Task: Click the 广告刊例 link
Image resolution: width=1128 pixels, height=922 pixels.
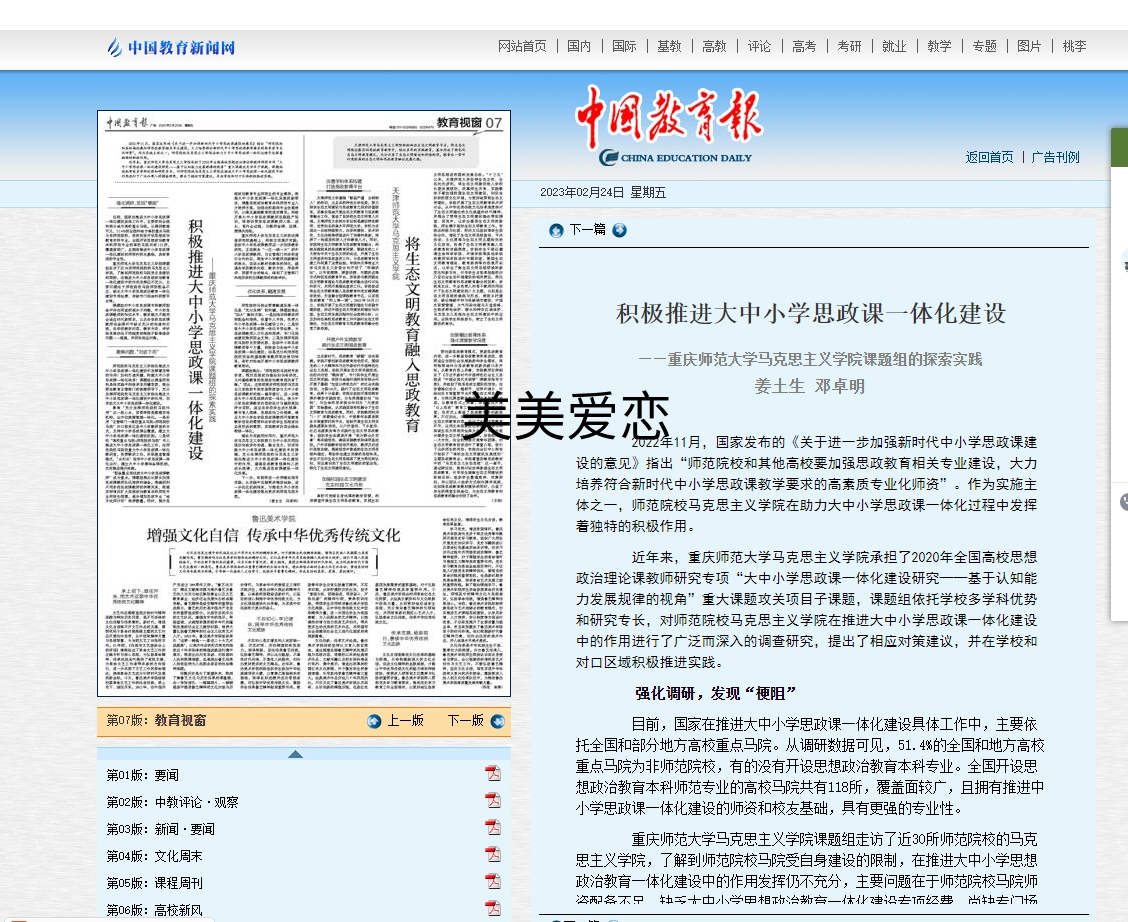Action: pos(1055,157)
